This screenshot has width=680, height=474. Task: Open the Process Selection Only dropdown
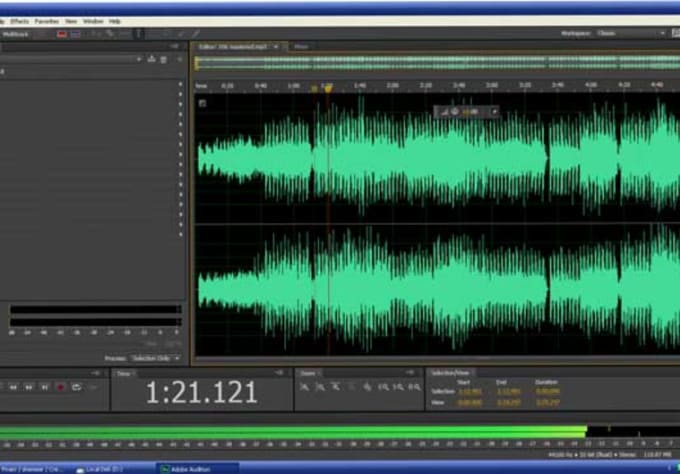coord(156,359)
